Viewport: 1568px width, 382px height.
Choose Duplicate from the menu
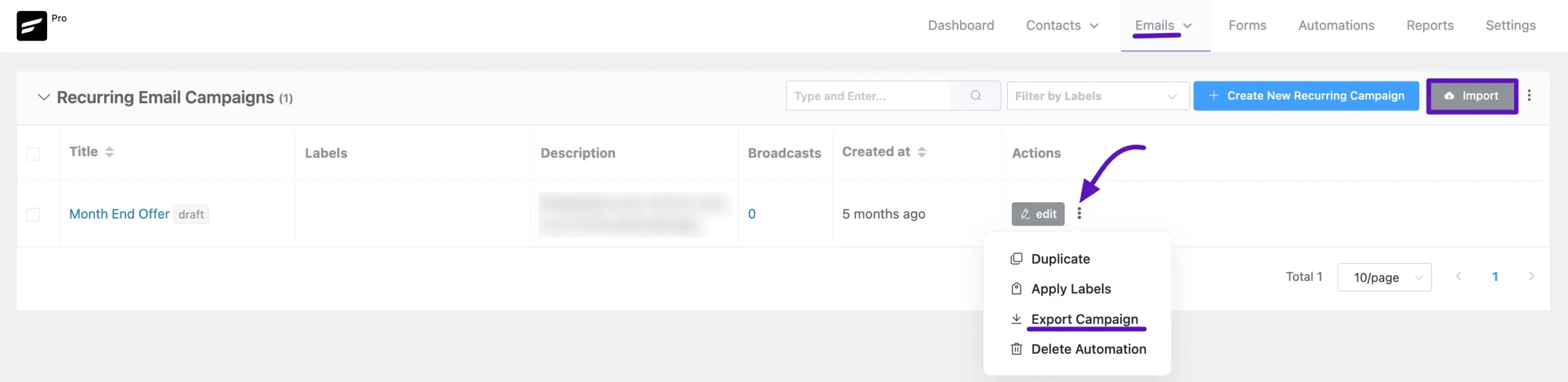[x=1060, y=259]
